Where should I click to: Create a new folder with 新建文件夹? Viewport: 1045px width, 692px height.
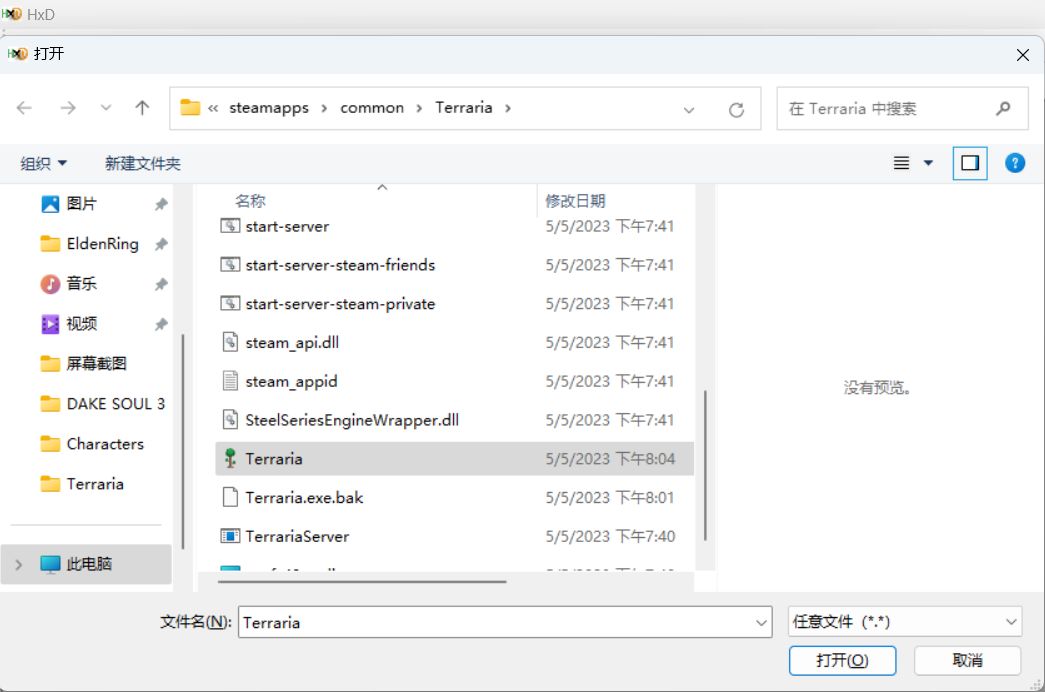pos(143,163)
